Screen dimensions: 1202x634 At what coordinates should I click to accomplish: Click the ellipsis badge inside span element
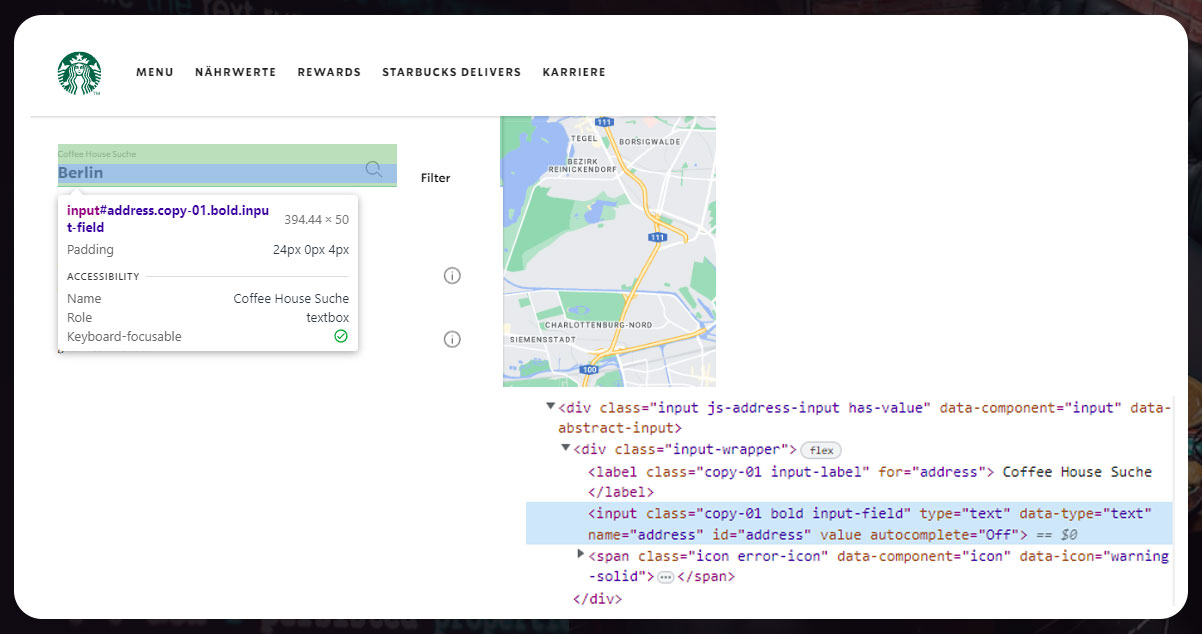click(x=666, y=577)
